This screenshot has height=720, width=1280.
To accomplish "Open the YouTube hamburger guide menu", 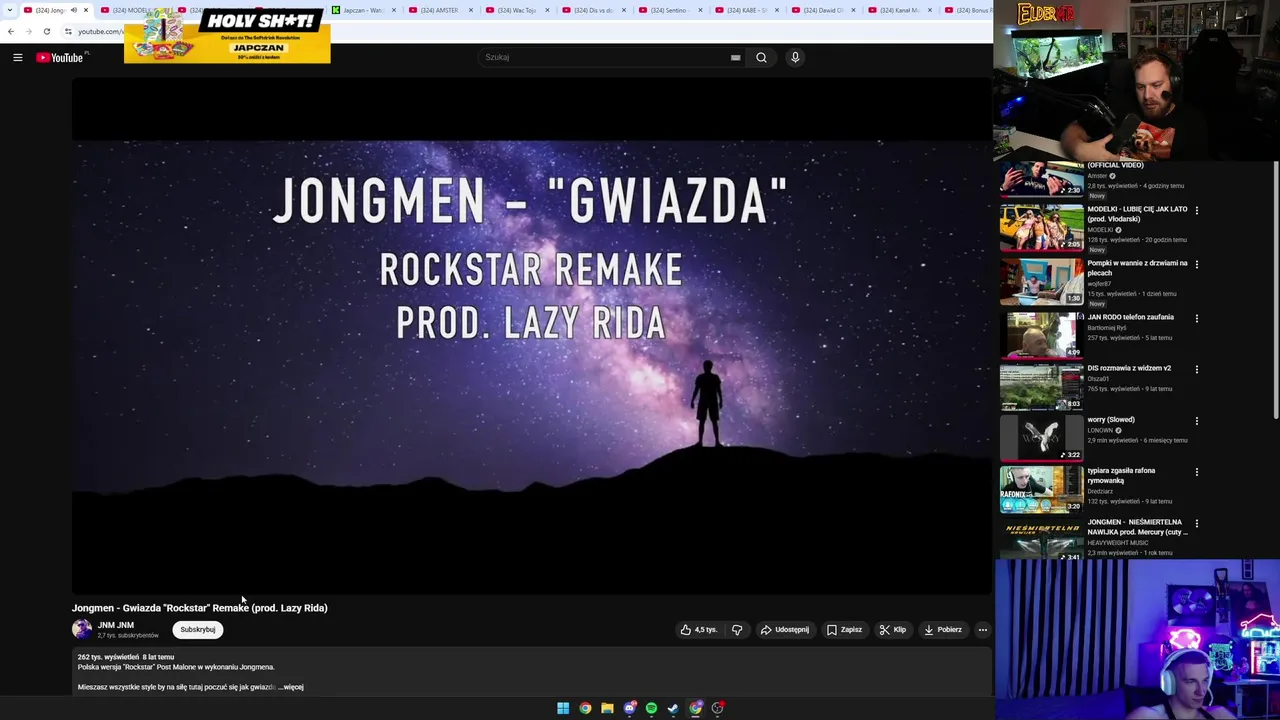I will (17, 57).
